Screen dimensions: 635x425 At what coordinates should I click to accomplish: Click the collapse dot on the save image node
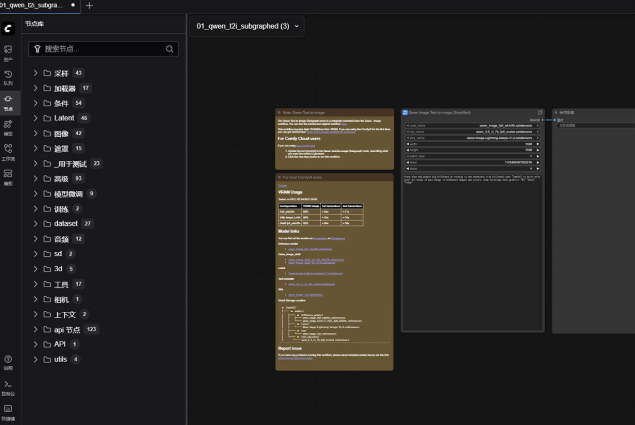pyautogui.click(x=556, y=112)
